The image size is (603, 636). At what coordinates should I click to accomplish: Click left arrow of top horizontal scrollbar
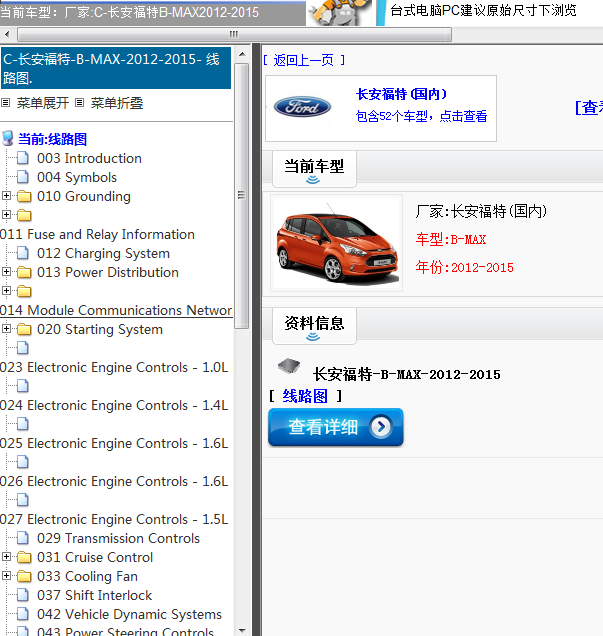(7, 34)
